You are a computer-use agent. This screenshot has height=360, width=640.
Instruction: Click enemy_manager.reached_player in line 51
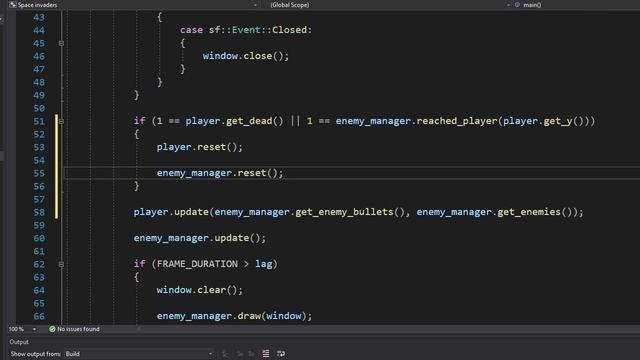point(416,121)
